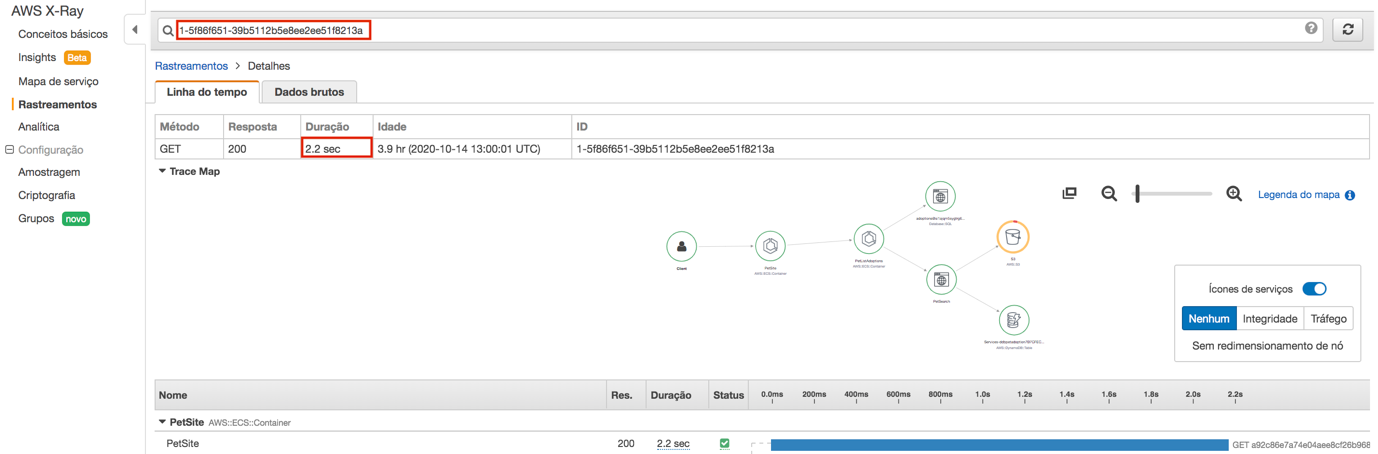Open Criptografia in the sidebar
Screen dimensions: 1378x454
47,195
